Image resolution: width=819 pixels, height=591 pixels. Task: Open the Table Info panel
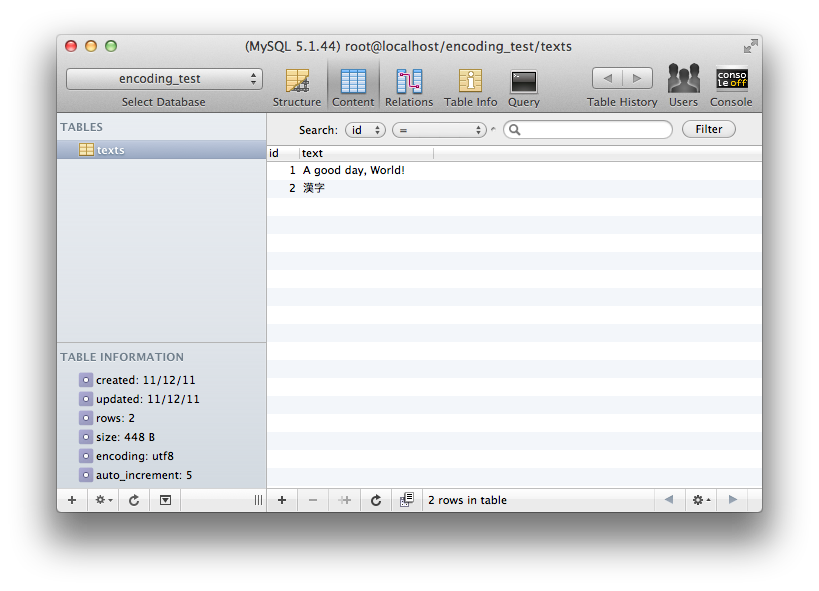click(469, 85)
